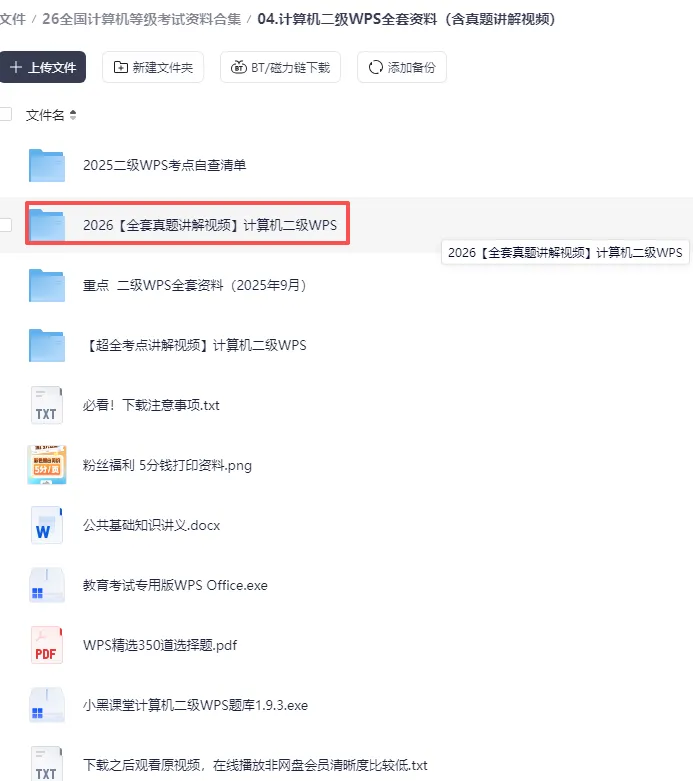Toggle the select-all checkbox beside 文件名
The image size is (693, 781).
tap(5, 114)
